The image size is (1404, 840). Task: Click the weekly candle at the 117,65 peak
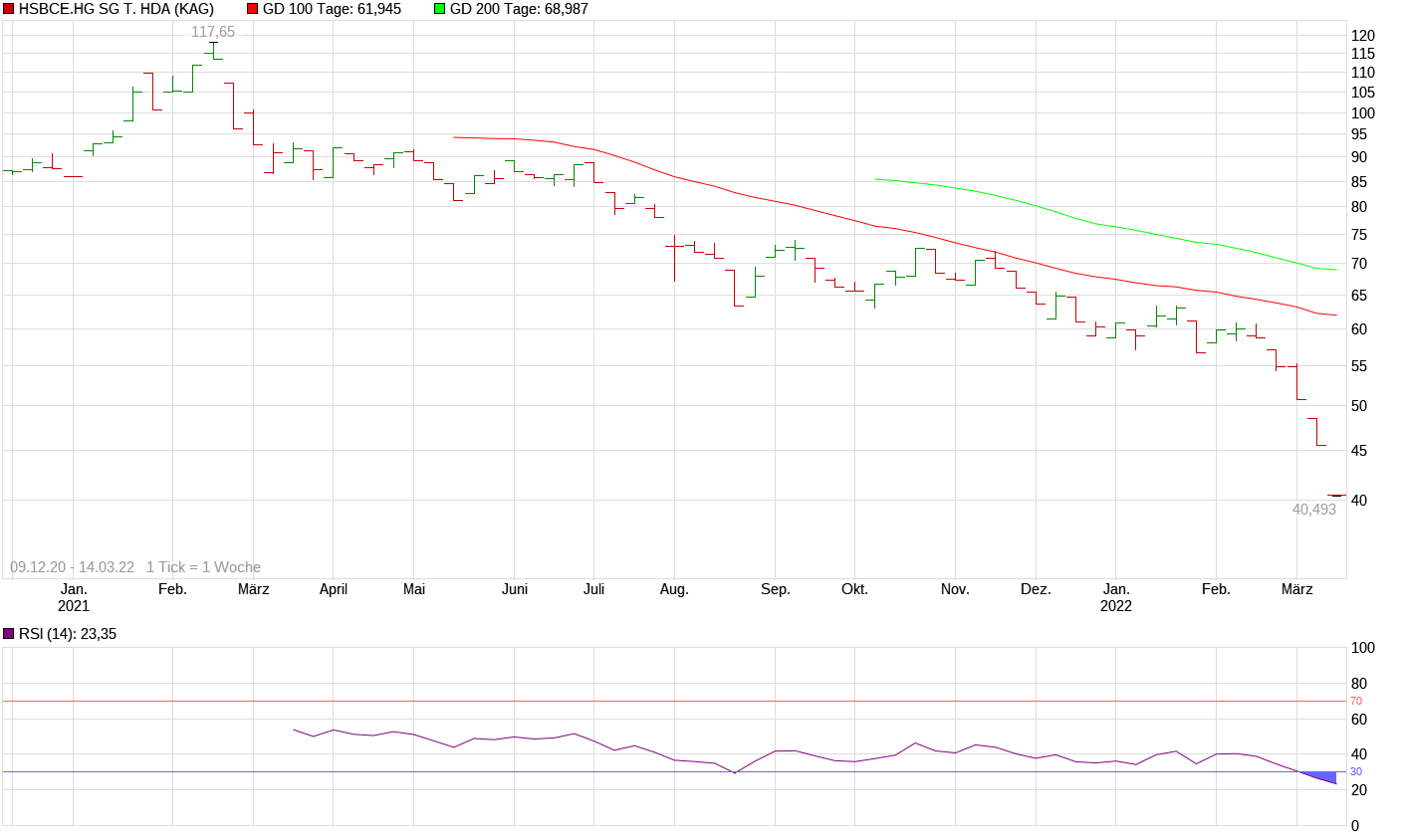pos(213,51)
